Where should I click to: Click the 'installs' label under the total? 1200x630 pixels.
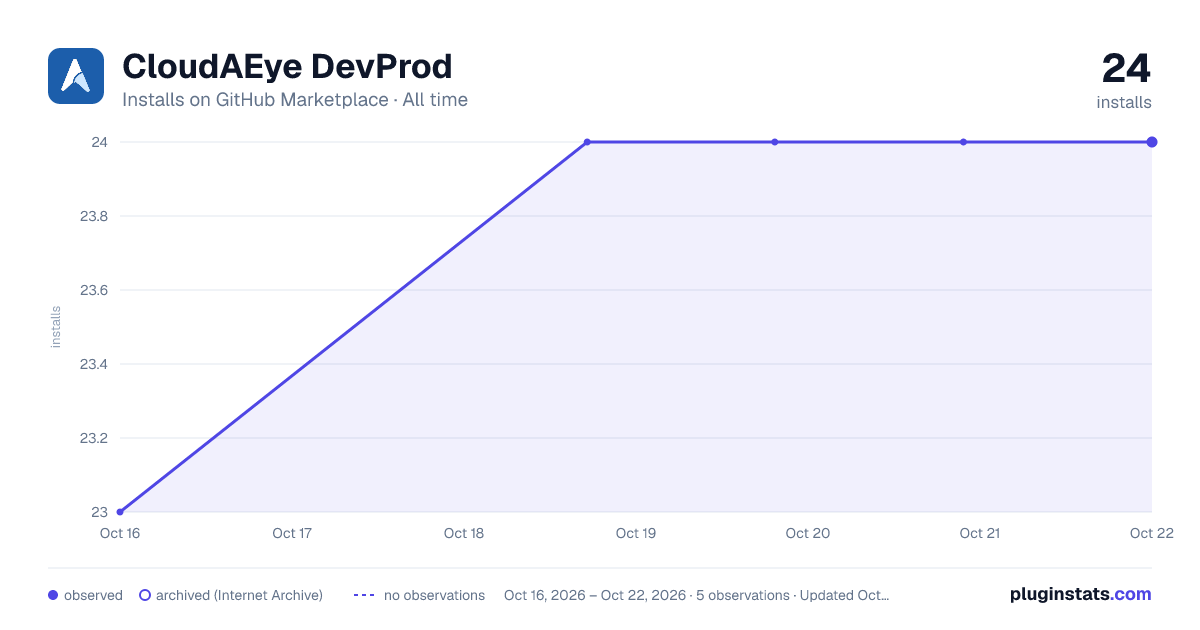tap(1124, 102)
